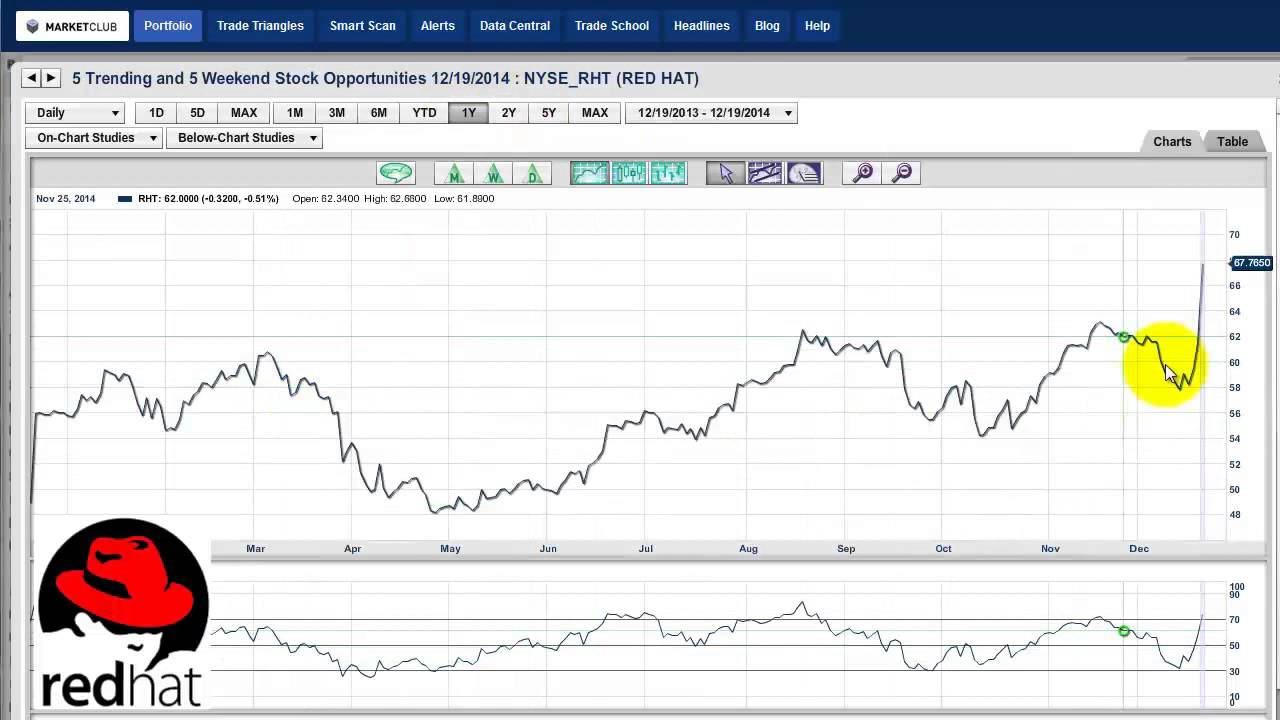Image resolution: width=1280 pixels, height=720 pixels.
Task: Go to next chart arrow
Action: click(51, 77)
